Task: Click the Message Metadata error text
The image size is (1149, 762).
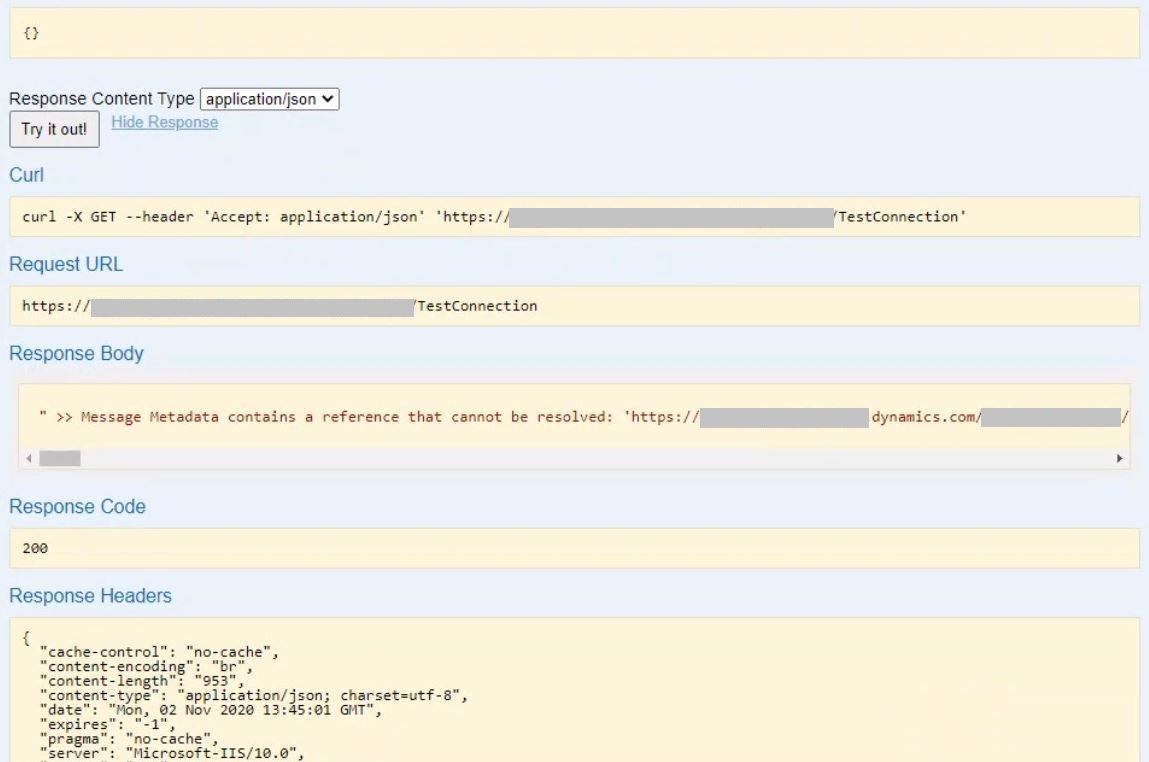Action: pyautogui.click(x=300, y=414)
